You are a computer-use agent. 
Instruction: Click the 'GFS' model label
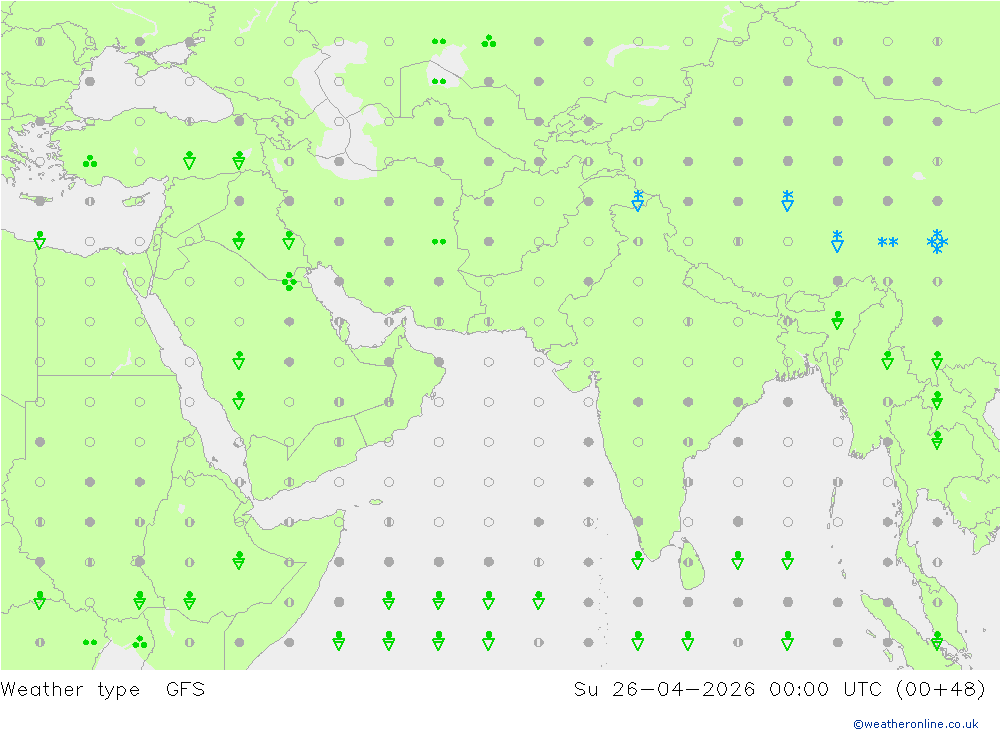coord(186,690)
